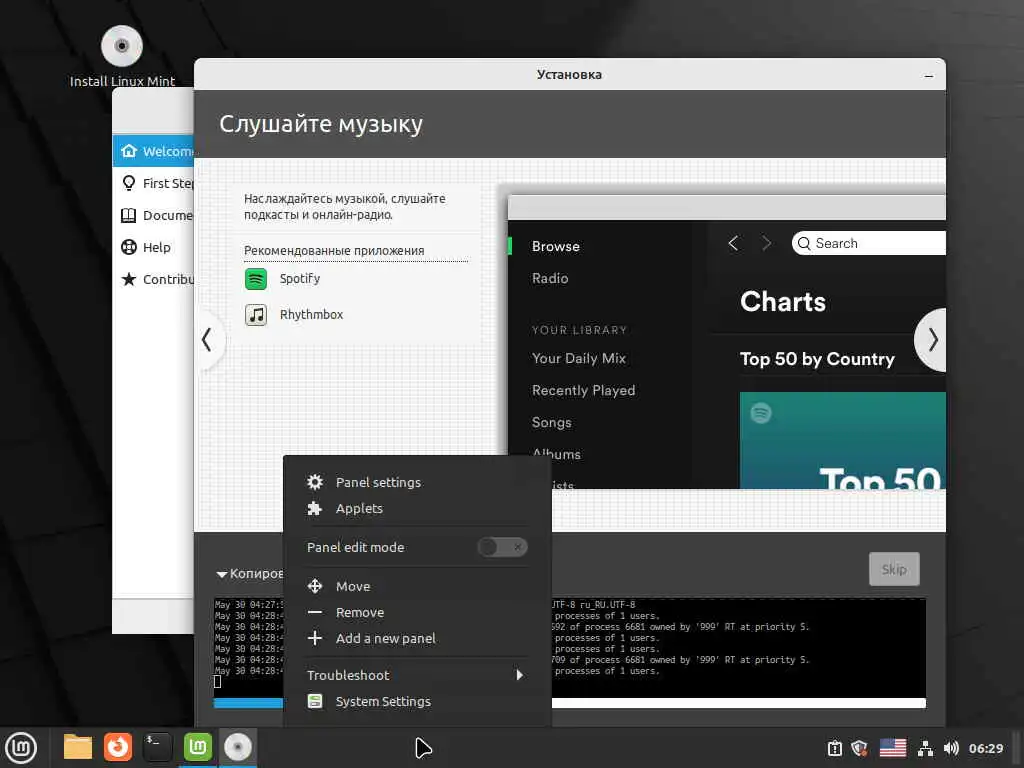Toggle the Panel edit mode switch
The image size is (1024, 768).
point(502,547)
